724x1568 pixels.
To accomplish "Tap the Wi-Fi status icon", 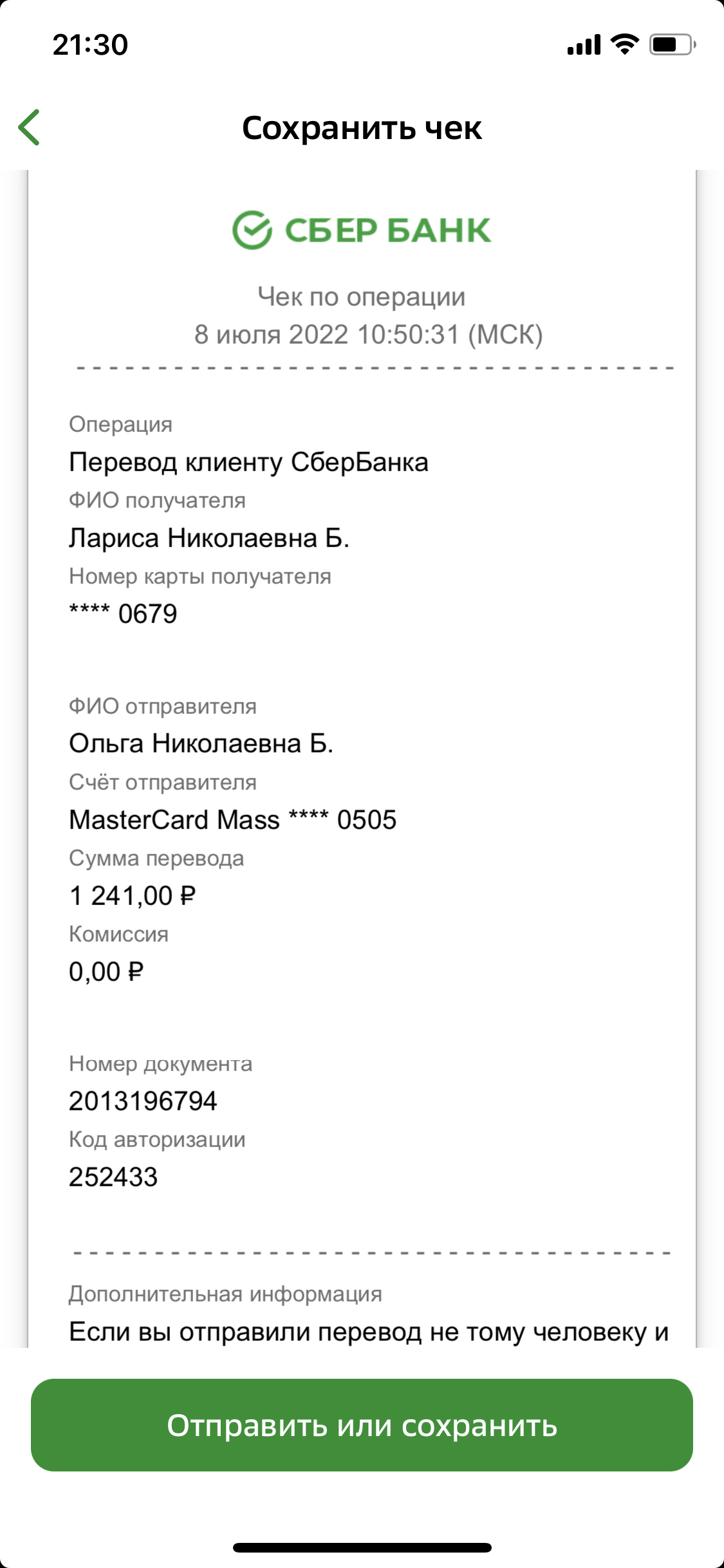I will [x=624, y=44].
